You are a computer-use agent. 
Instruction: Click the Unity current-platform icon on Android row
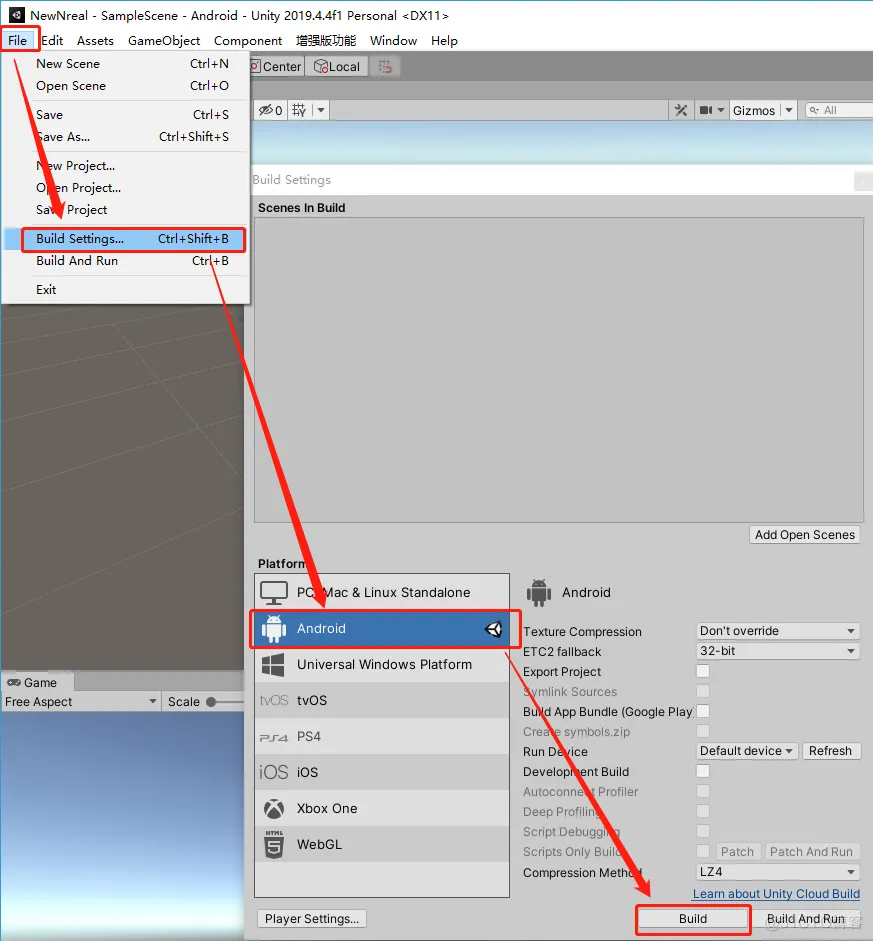tap(493, 629)
